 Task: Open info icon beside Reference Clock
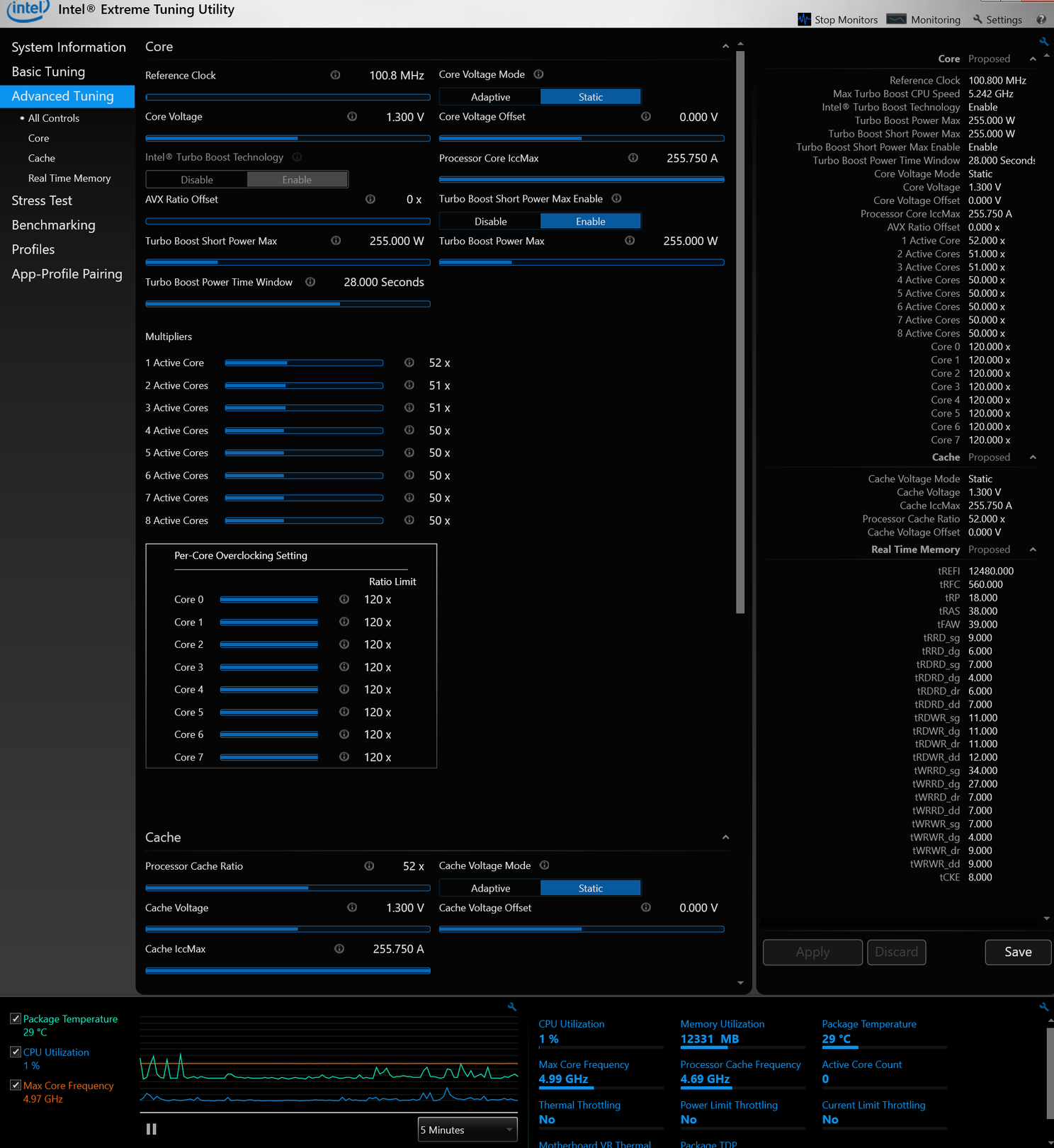tap(336, 75)
